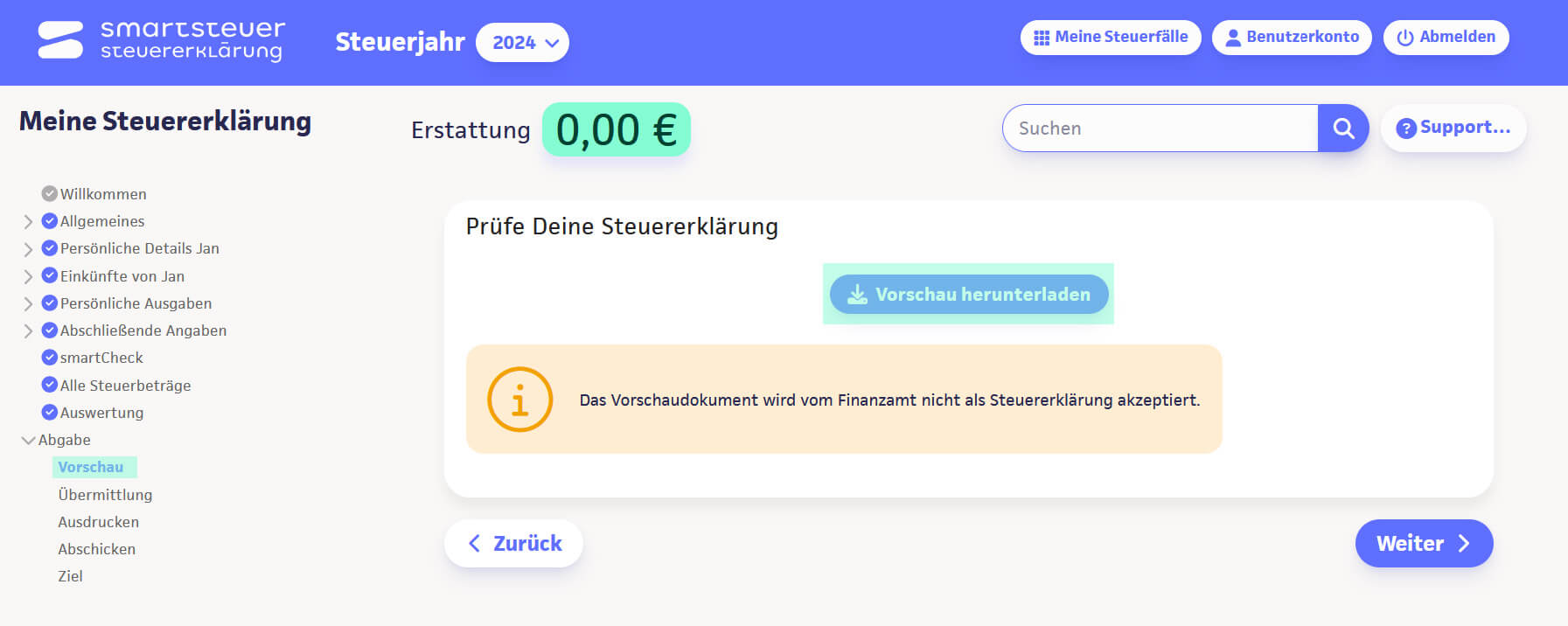Go back with the Zurück button
Screen dimensions: 1568x626
[513, 544]
